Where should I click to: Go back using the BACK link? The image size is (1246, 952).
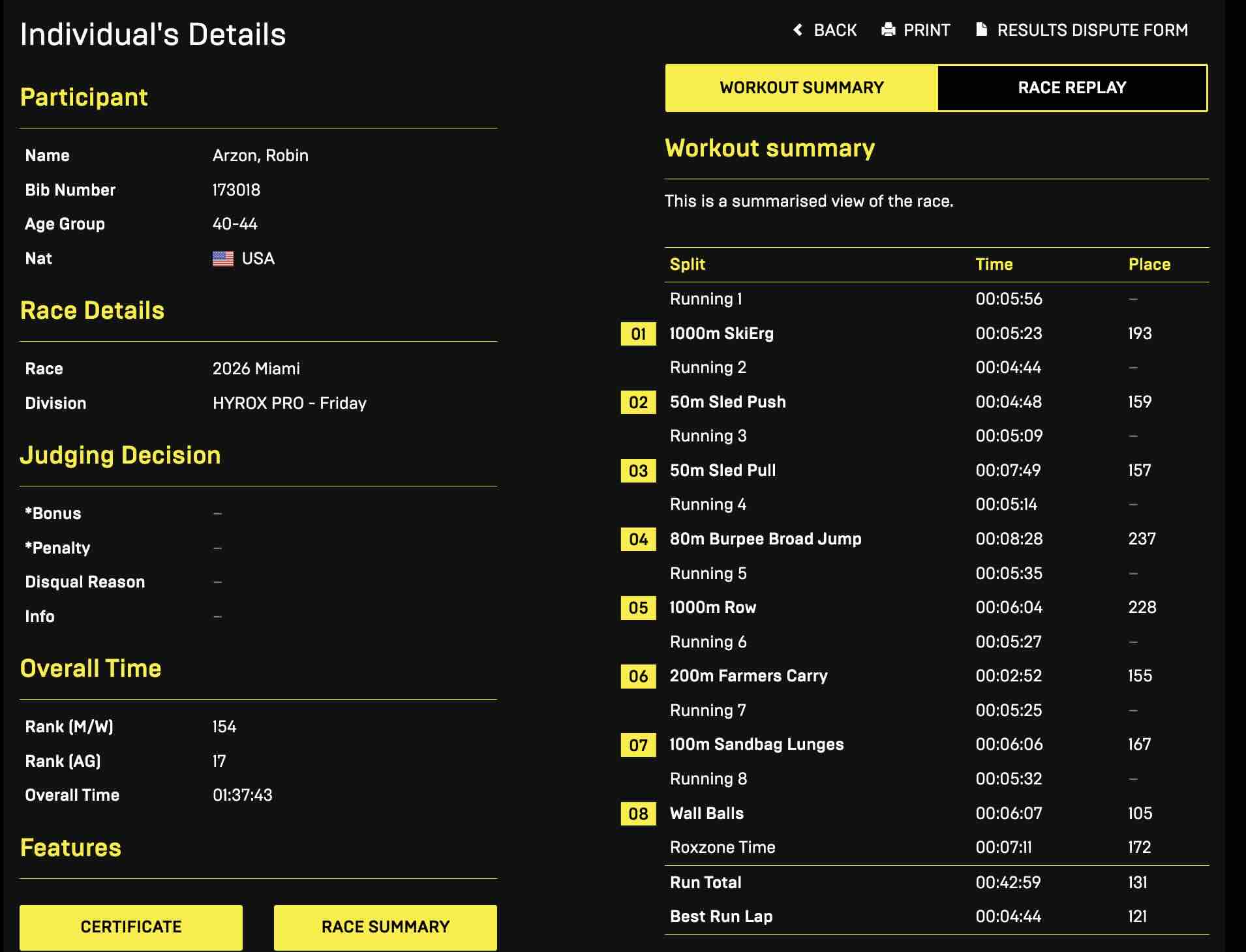(835, 30)
